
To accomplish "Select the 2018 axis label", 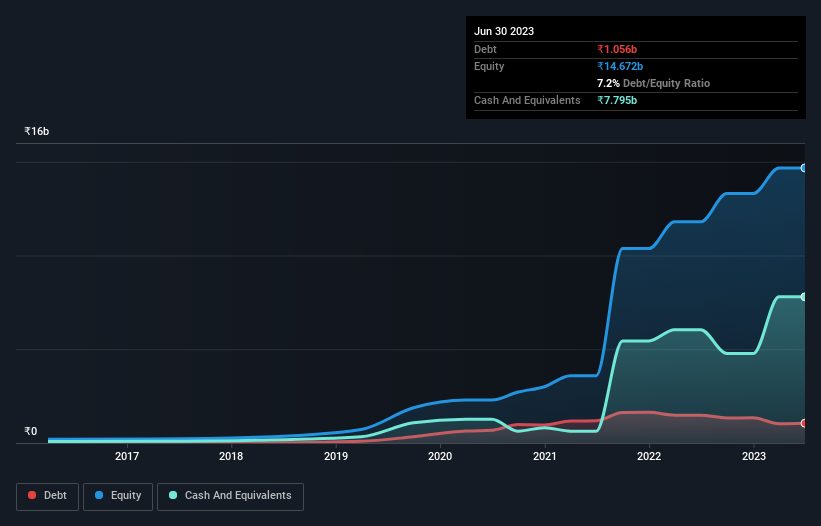I will point(231,456).
